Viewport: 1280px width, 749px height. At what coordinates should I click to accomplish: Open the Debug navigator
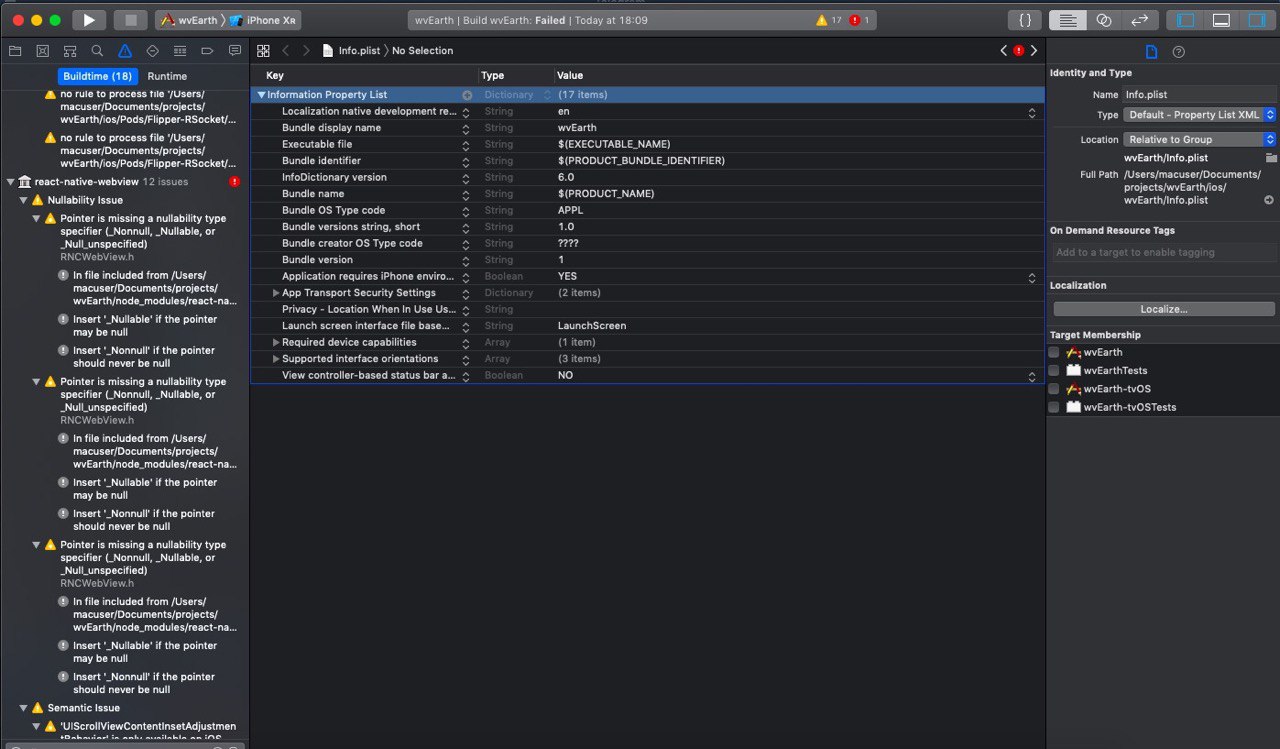pos(180,50)
